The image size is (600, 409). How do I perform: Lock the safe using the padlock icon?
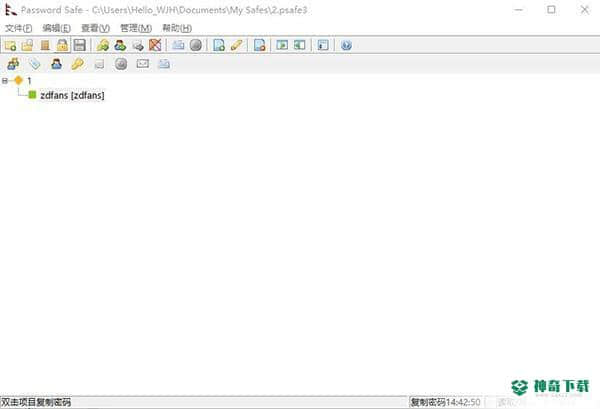coord(62,45)
